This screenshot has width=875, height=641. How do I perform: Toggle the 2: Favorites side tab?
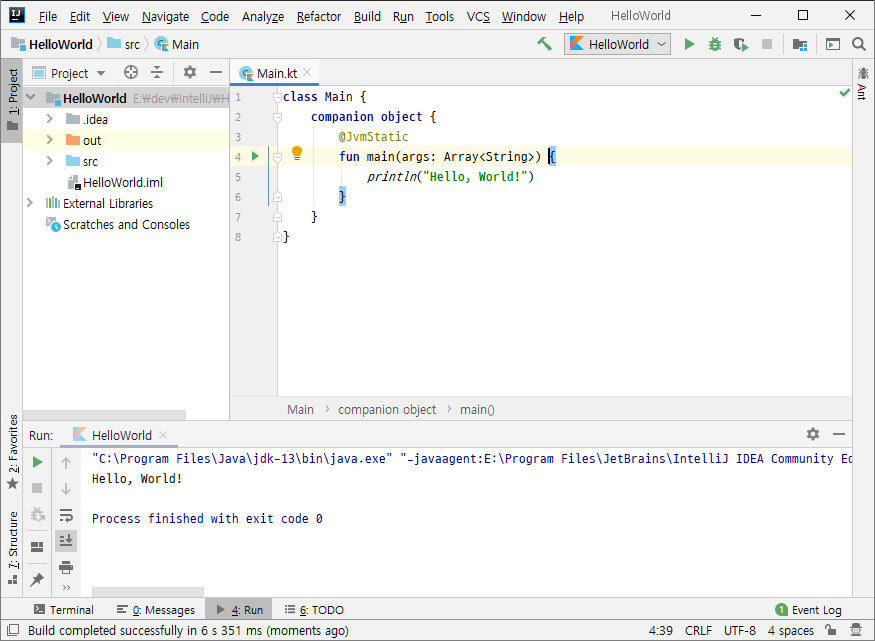click(13, 452)
